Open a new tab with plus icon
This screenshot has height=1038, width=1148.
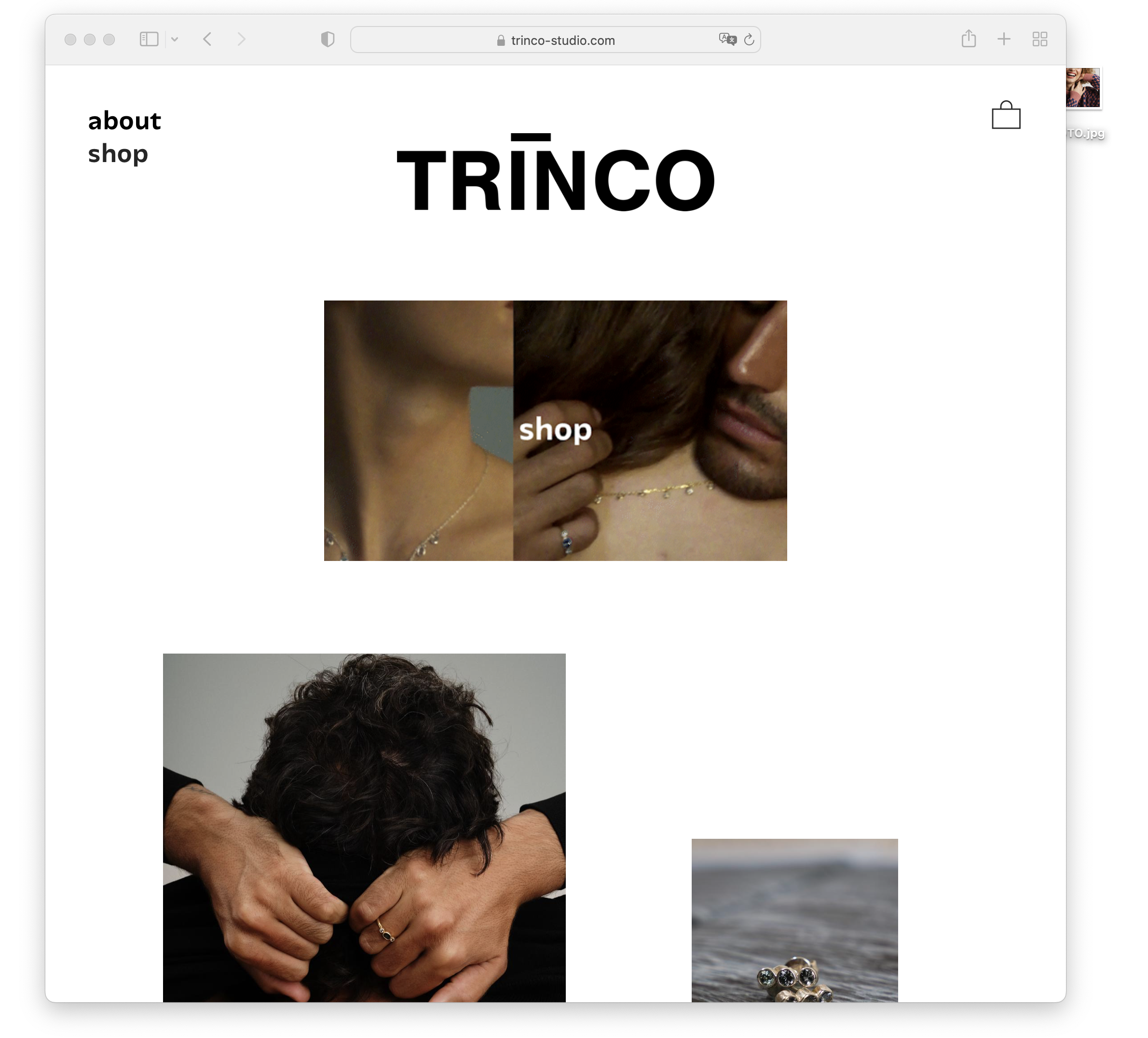point(1004,39)
